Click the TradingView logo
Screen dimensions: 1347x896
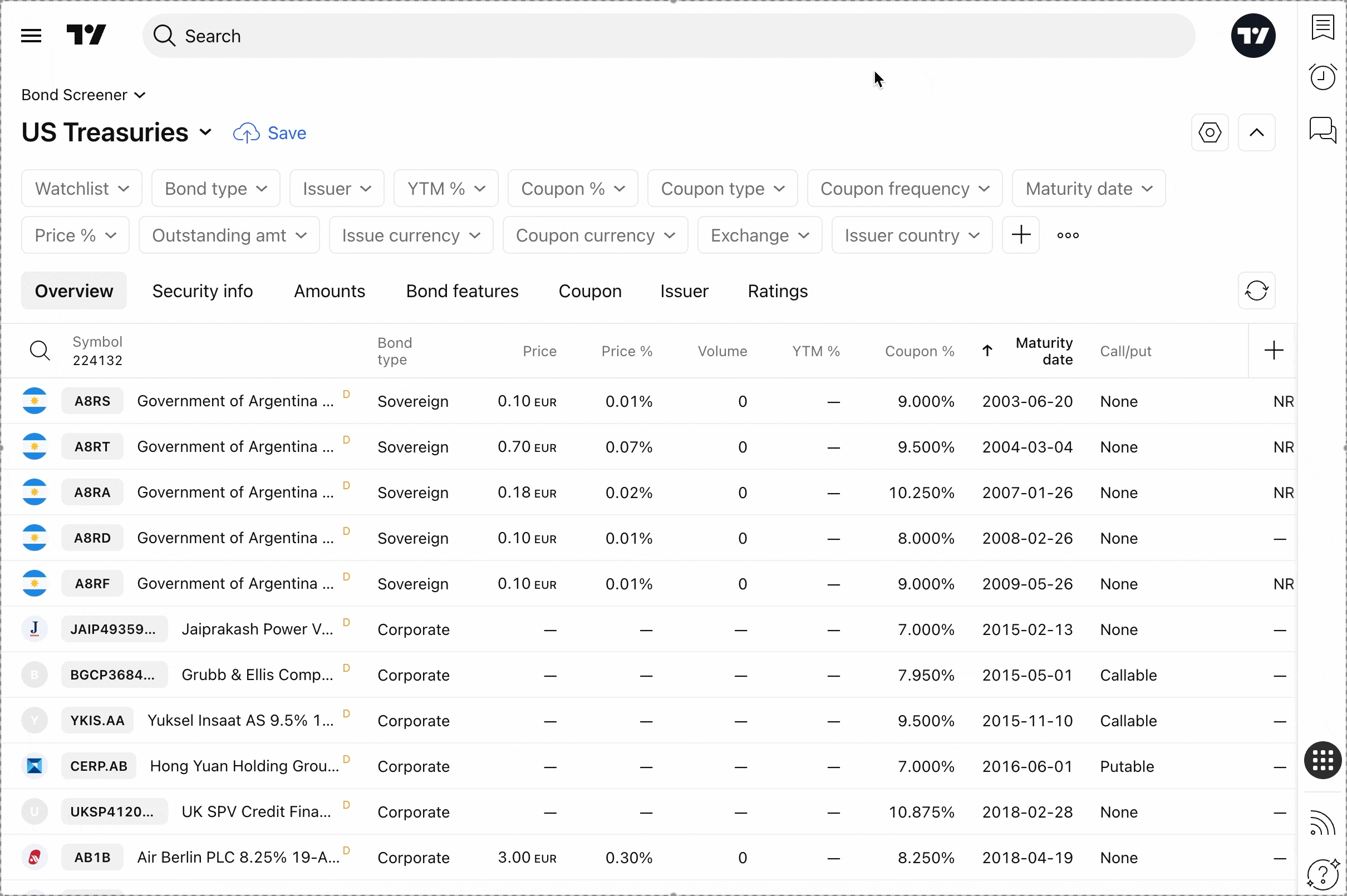click(86, 36)
